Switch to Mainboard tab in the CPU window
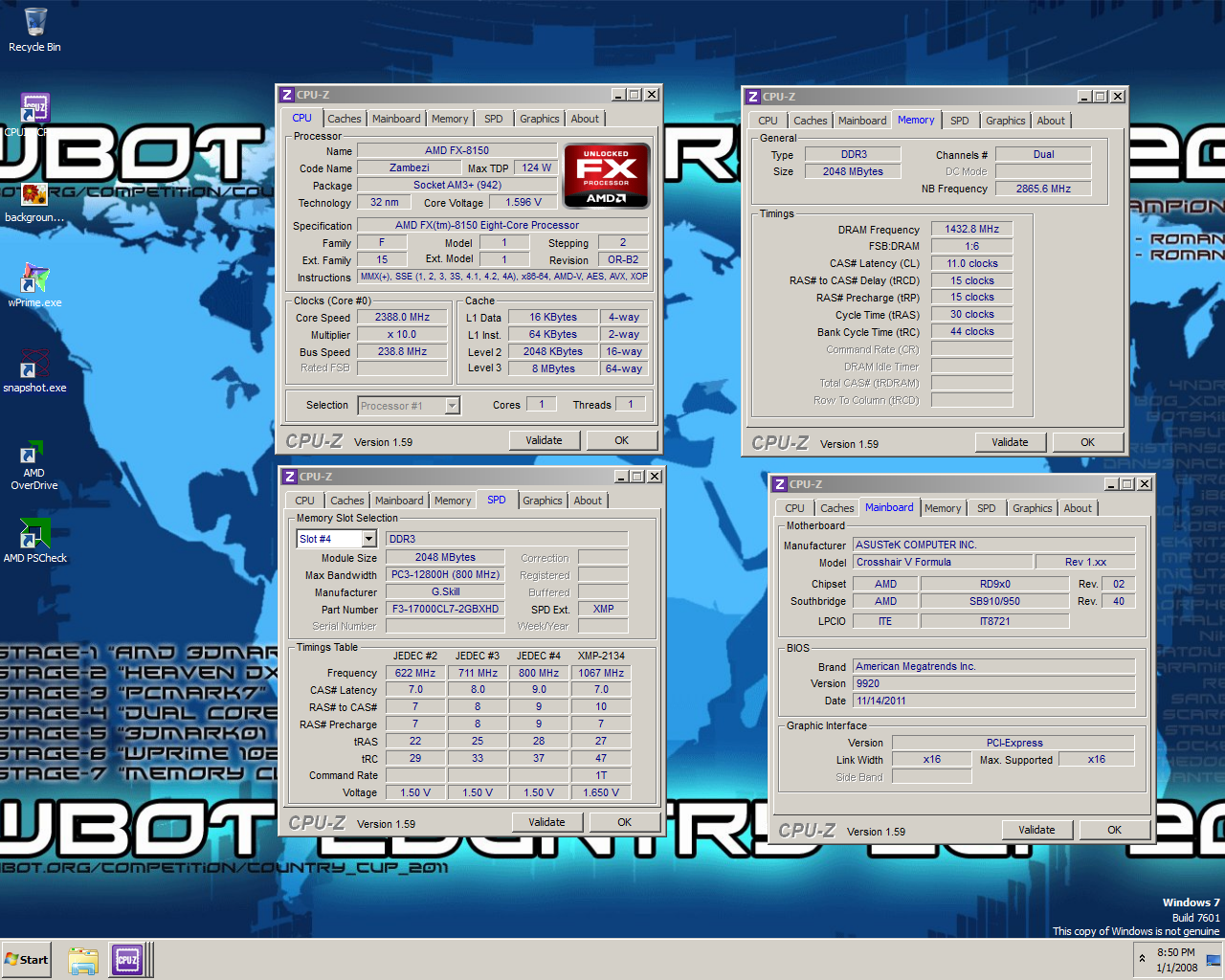Image resolution: width=1225 pixels, height=980 pixels. 396,119
